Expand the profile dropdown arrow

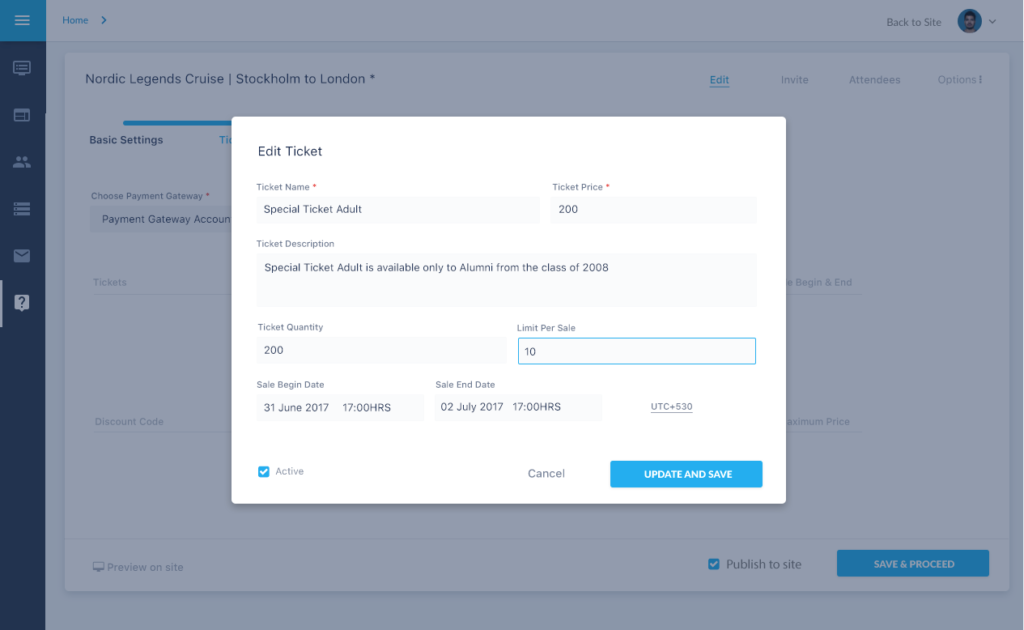click(x=992, y=21)
